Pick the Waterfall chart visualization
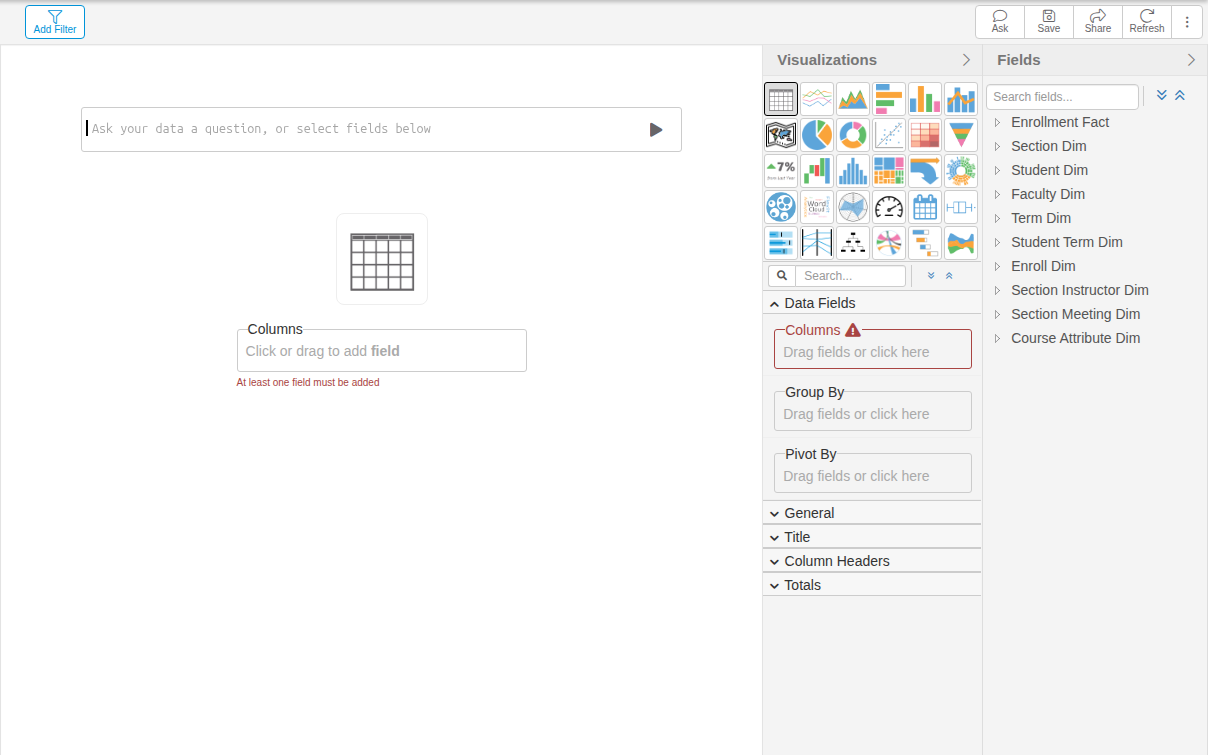Screen dimensions: 1208x755 (817, 171)
